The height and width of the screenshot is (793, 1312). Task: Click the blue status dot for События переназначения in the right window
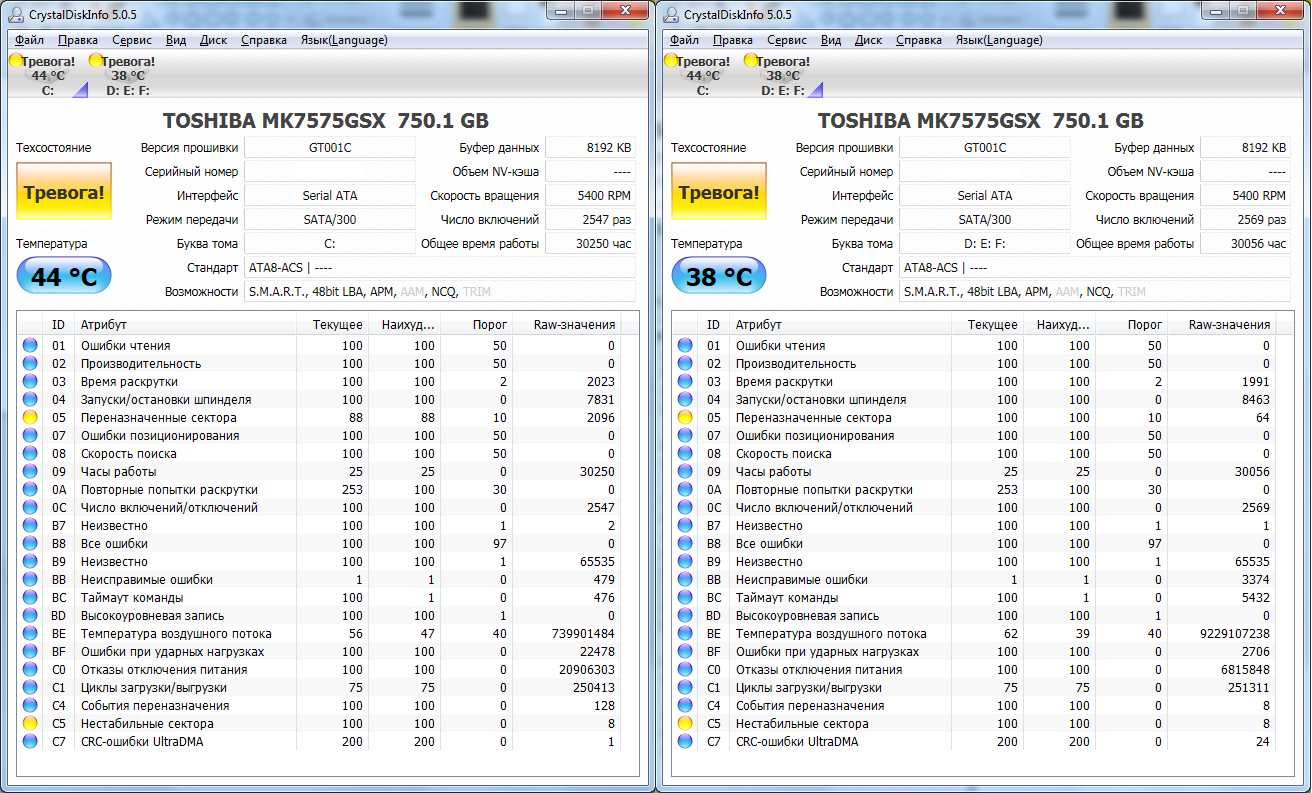tap(685, 706)
